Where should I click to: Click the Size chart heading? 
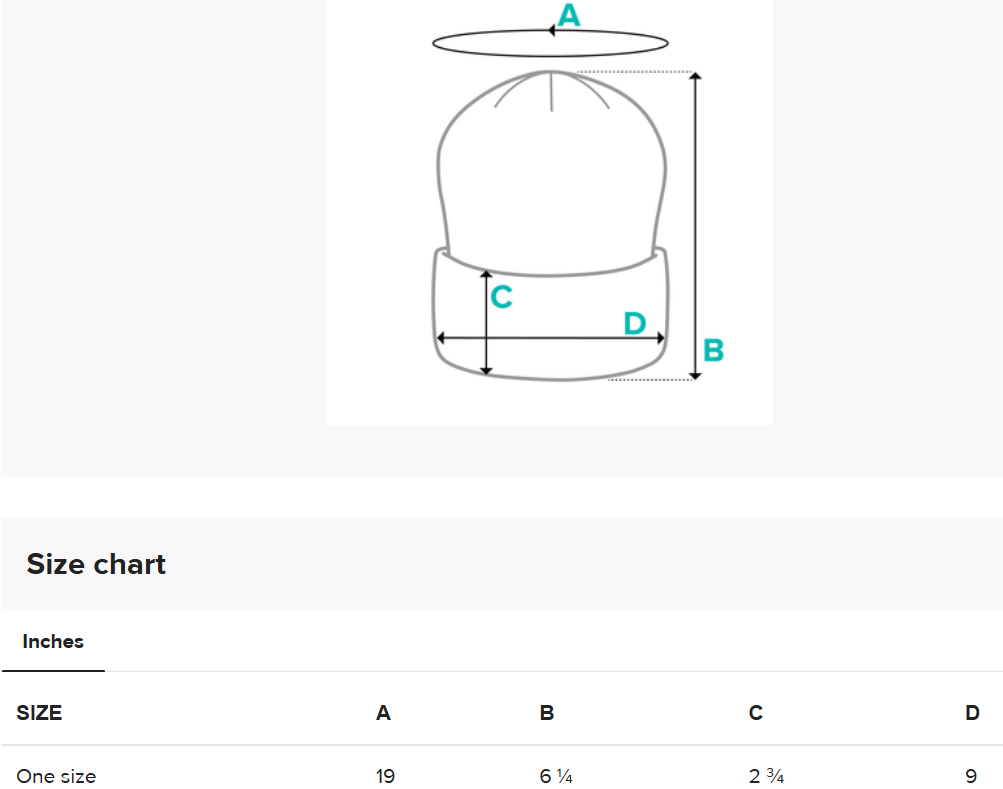pyautogui.click(x=96, y=564)
